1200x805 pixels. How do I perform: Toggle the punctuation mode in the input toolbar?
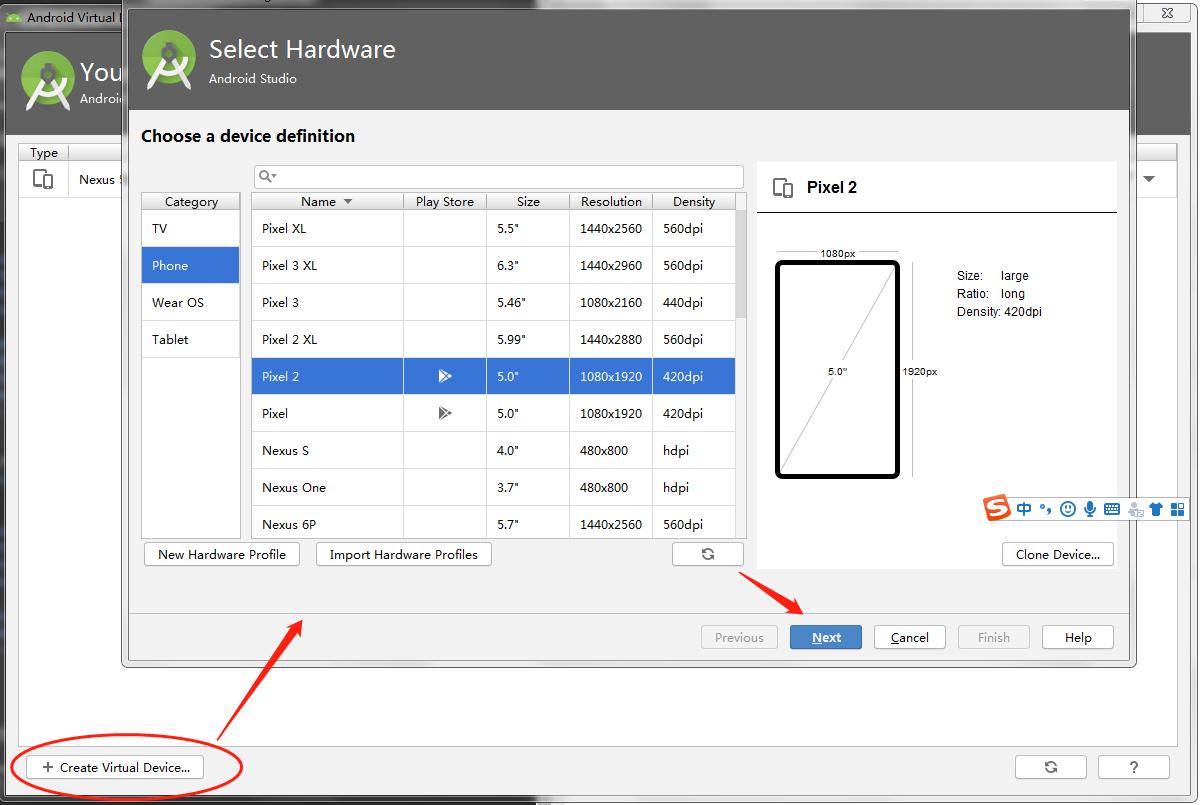pyautogui.click(x=1045, y=509)
